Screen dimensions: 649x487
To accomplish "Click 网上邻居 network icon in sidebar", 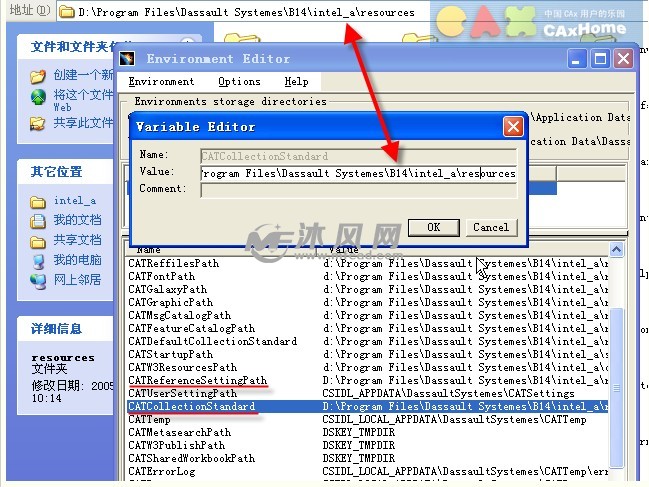I will [38, 280].
